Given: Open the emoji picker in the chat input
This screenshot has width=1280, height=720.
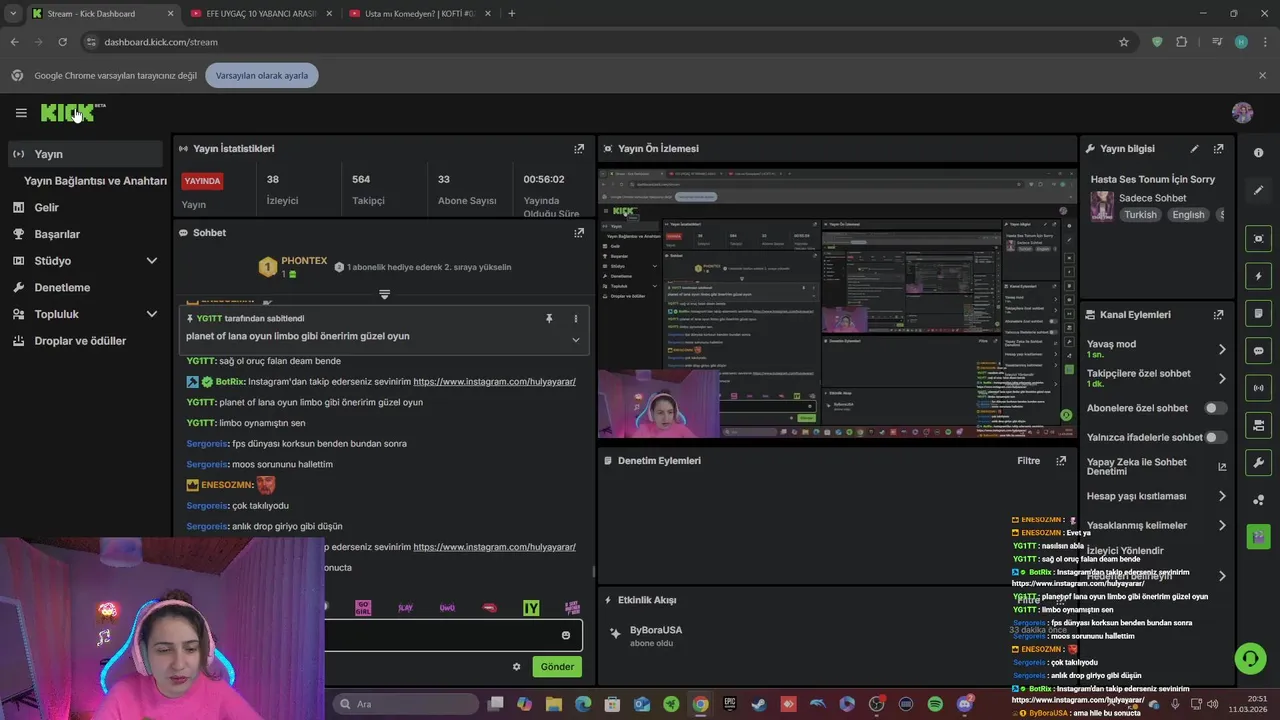Looking at the screenshot, I should pos(566,635).
